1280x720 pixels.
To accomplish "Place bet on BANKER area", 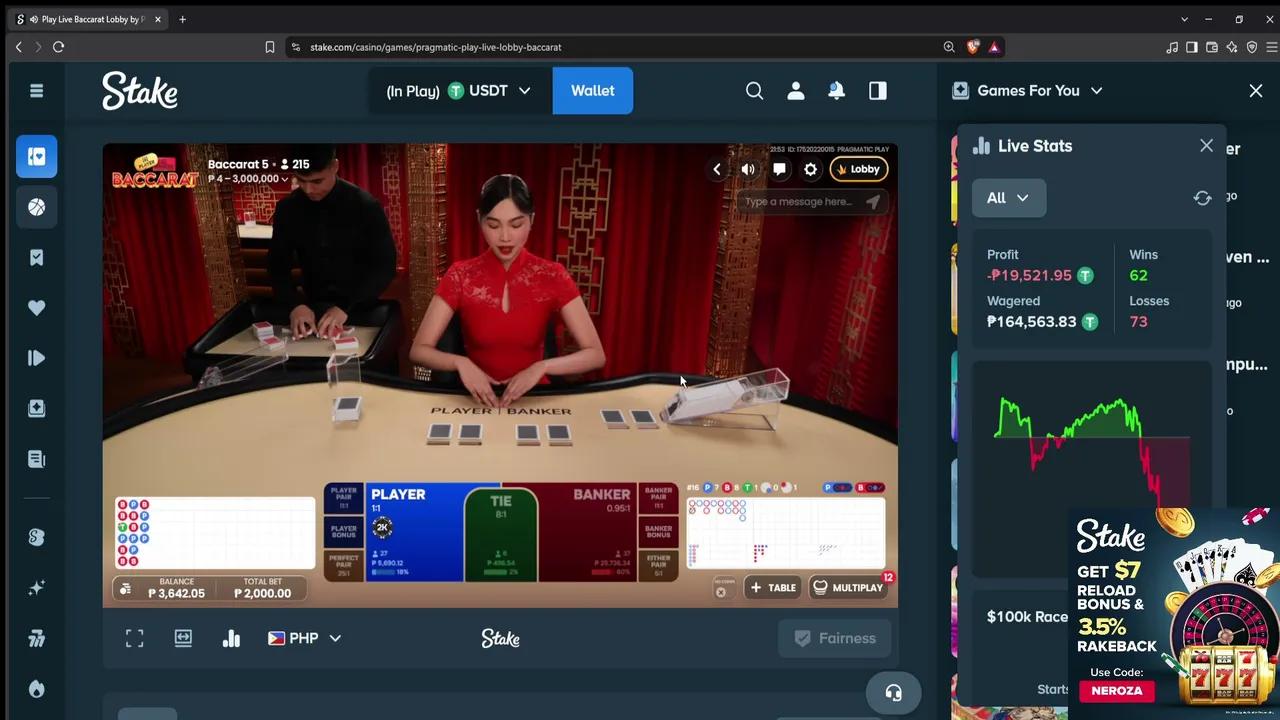I will (x=586, y=532).
